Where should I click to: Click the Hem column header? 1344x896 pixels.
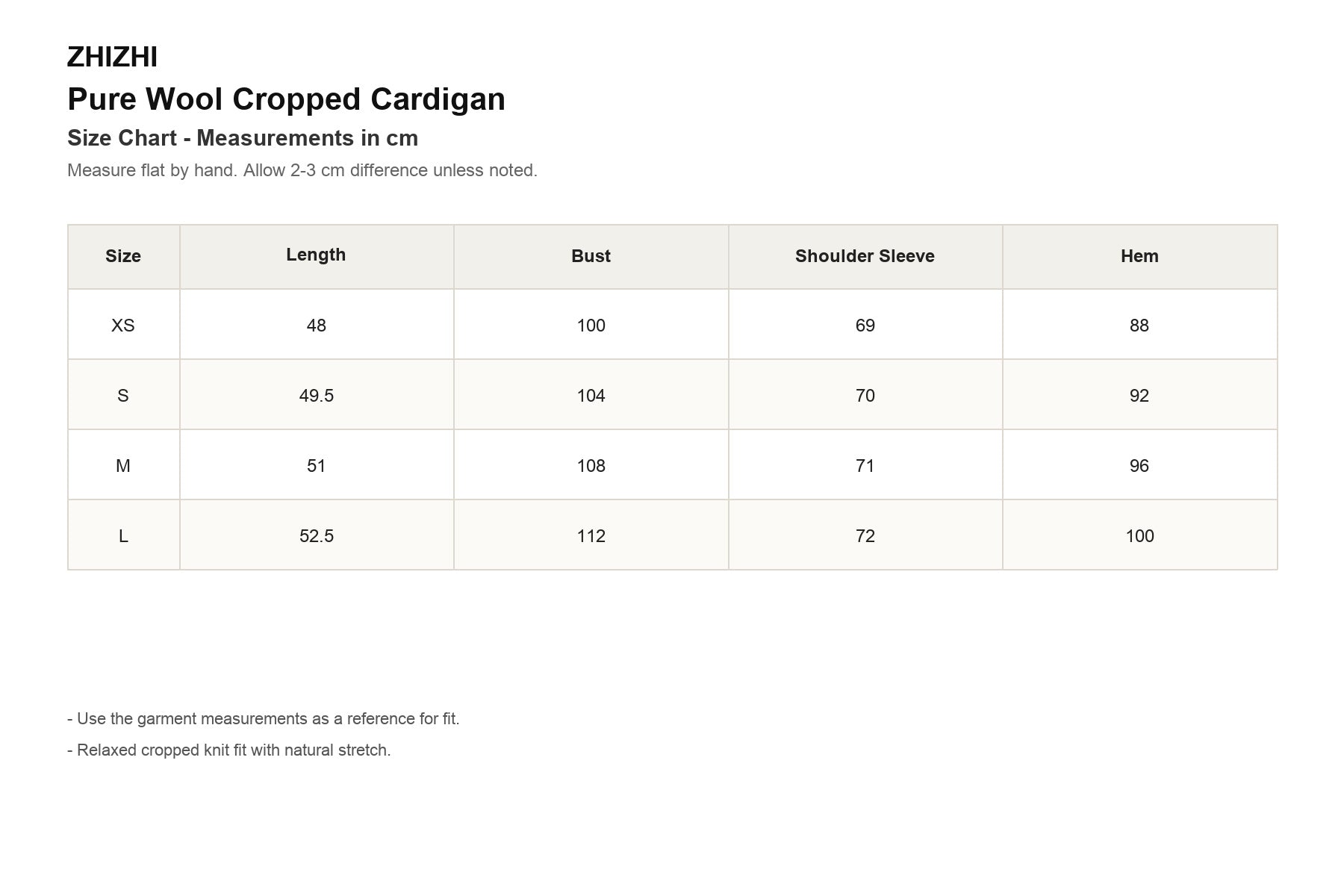pyautogui.click(x=1139, y=256)
